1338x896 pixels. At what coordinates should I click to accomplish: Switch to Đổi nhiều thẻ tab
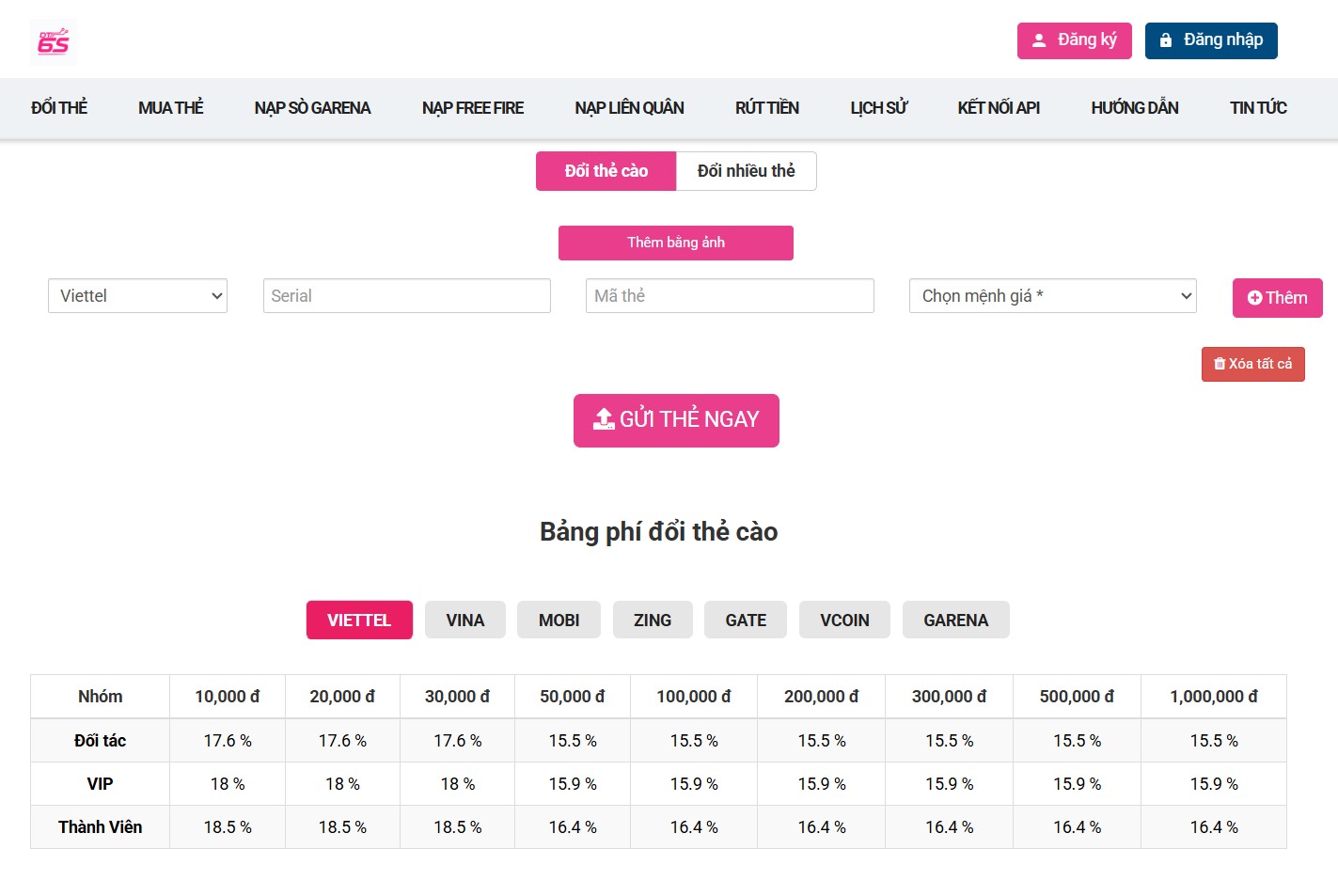click(x=746, y=171)
